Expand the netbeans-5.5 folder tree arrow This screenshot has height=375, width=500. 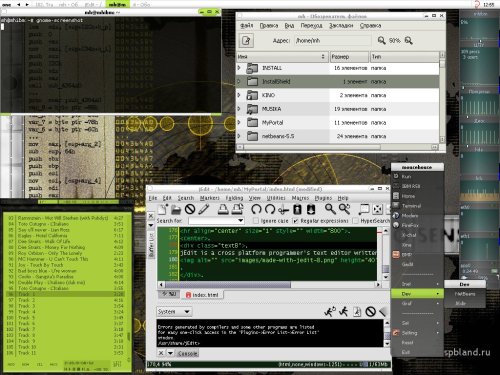(x=239, y=136)
